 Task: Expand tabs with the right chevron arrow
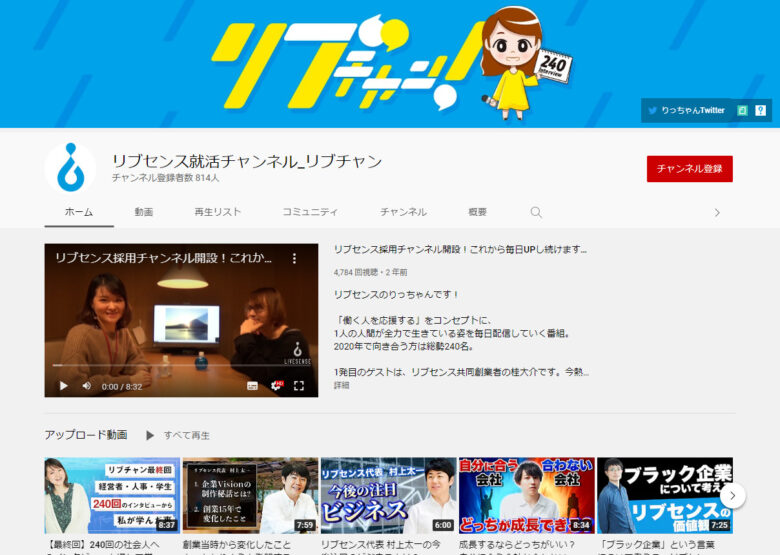(717, 213)
